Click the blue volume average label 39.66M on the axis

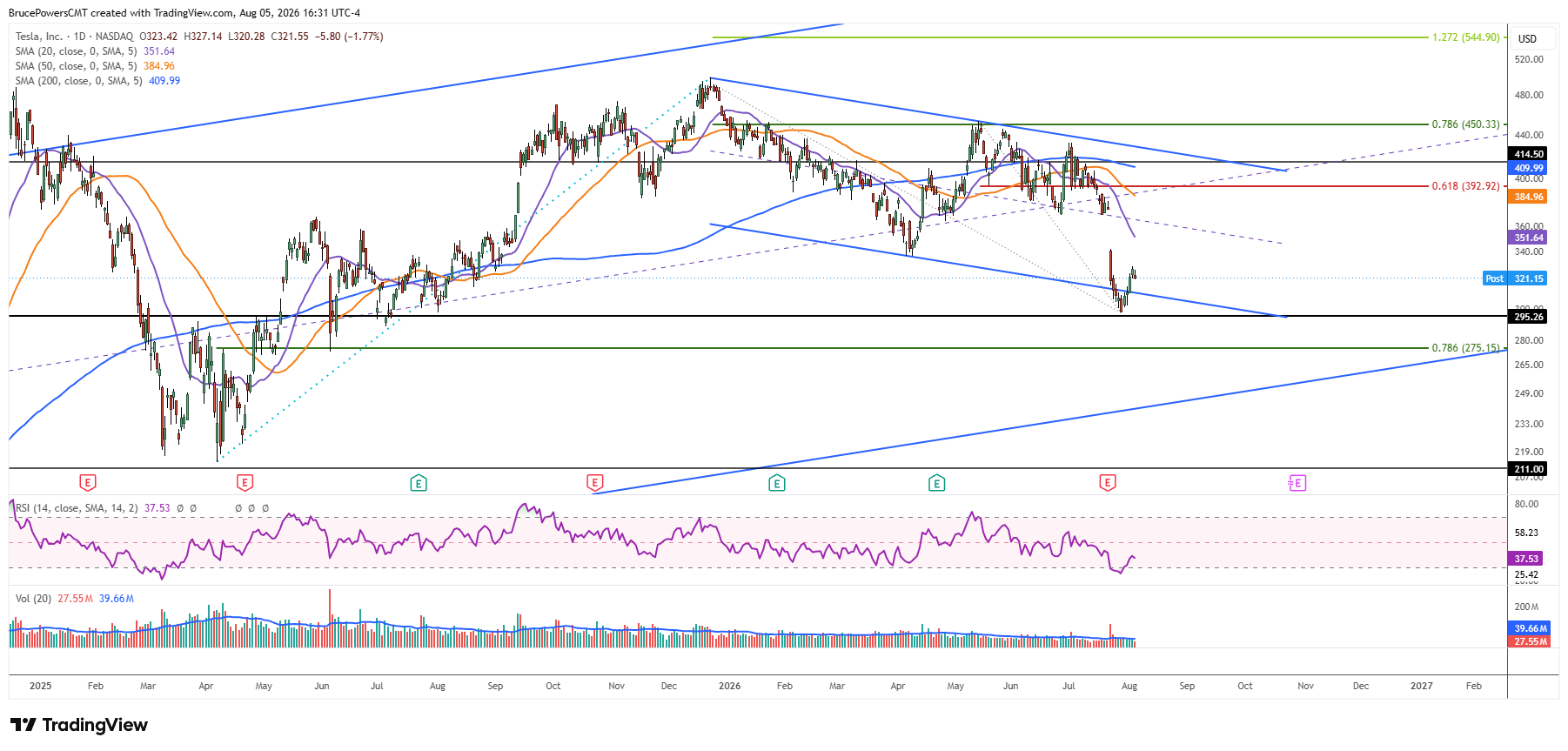(1530, 628)
